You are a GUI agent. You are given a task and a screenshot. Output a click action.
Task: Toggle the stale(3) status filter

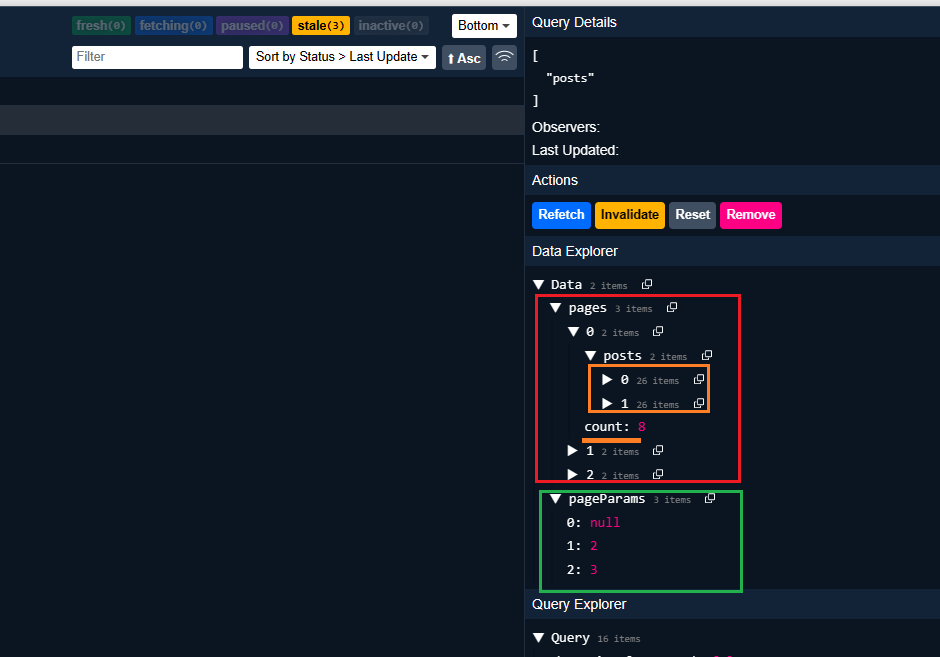point(320,26)
